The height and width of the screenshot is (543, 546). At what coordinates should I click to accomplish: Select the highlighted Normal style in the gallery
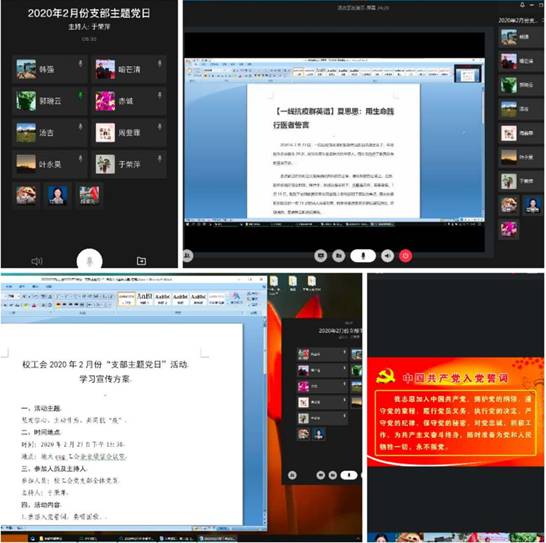pos(126,298)
